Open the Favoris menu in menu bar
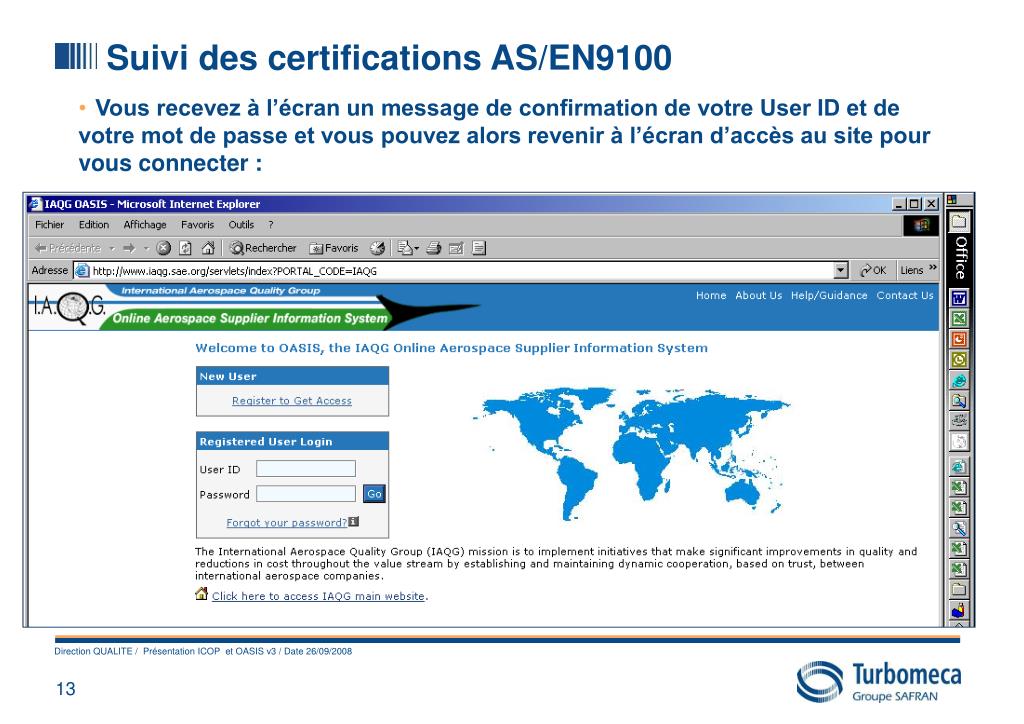This screenshot has width=1024, height=724. tap(198, 225)
